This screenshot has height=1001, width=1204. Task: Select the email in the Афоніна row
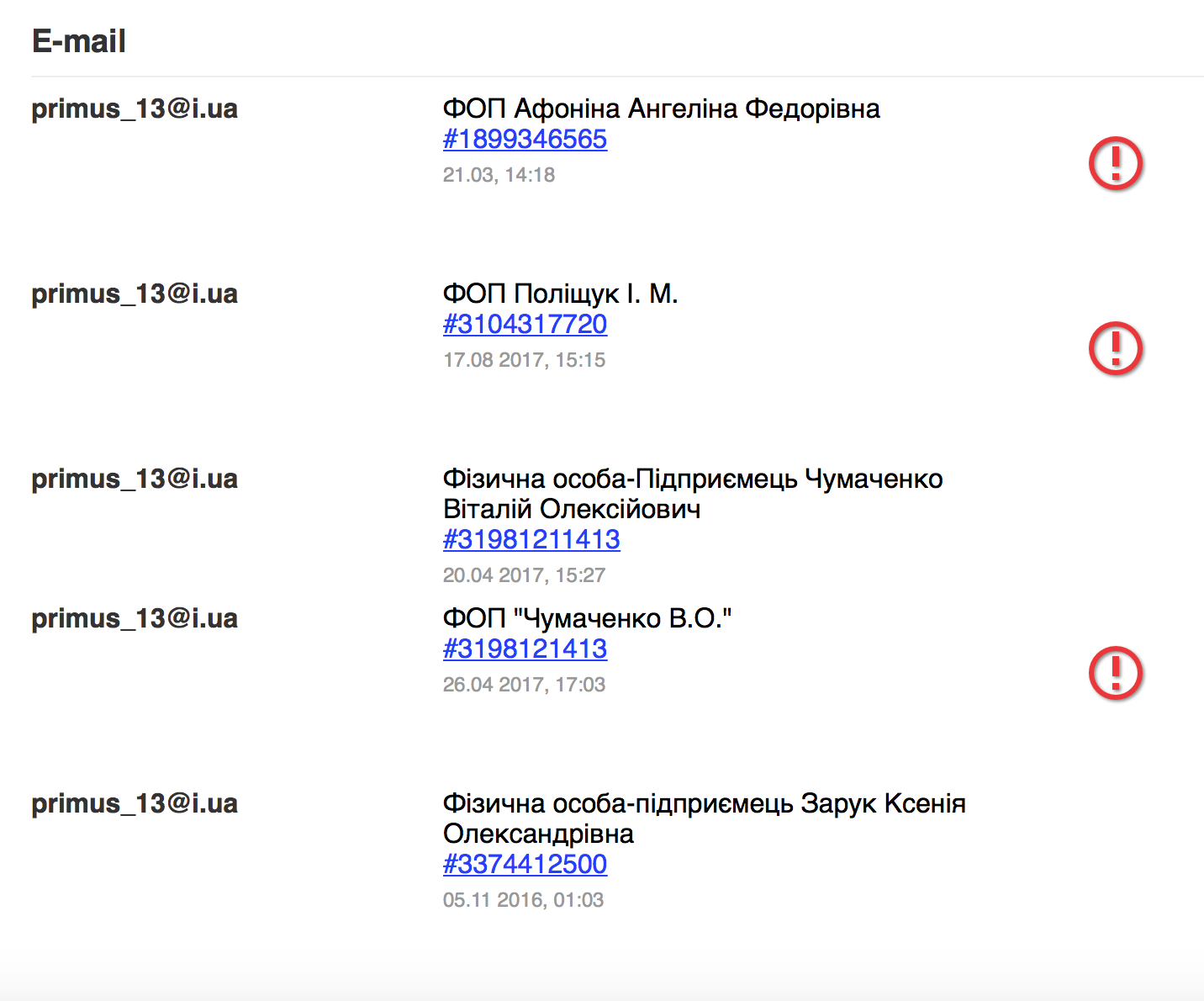tap(135, 109)
